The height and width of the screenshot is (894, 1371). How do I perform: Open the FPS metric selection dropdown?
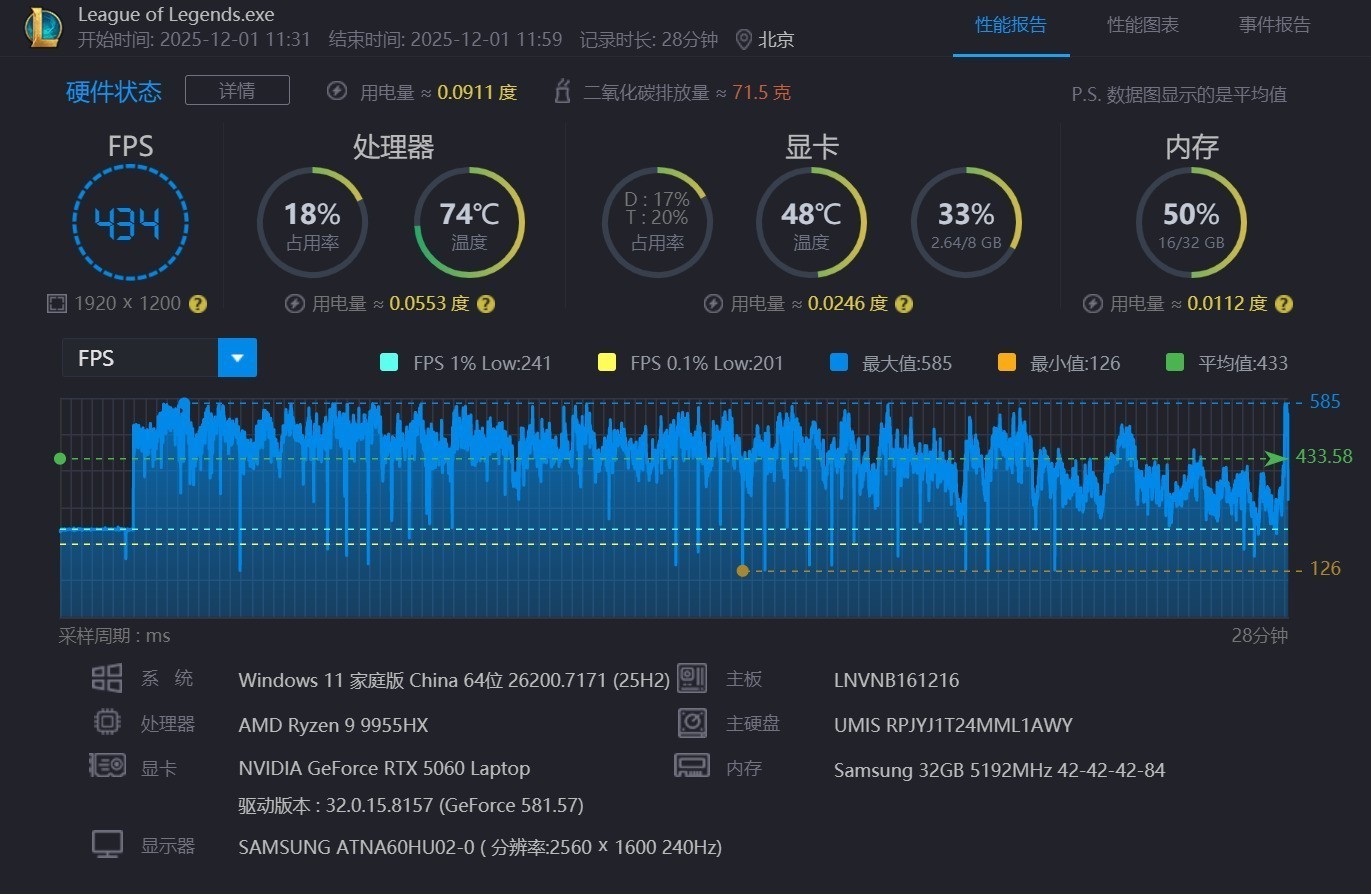(237, 357)
